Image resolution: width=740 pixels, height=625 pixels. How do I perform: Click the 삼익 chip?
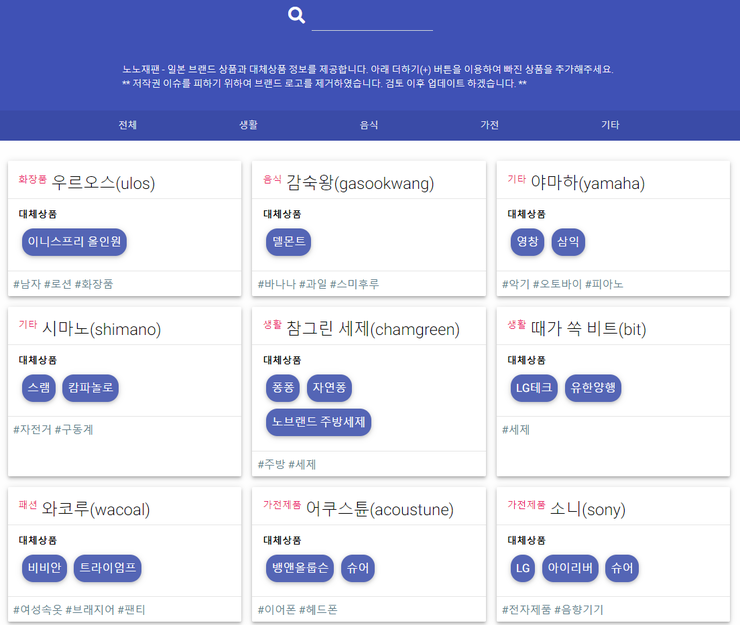coord(568,242)
